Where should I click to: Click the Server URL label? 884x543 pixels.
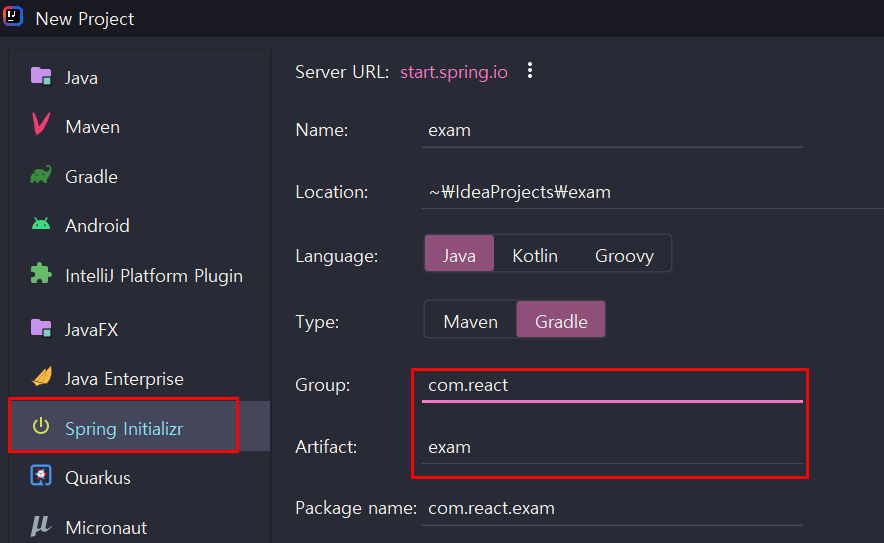click(x=342, y=72)
